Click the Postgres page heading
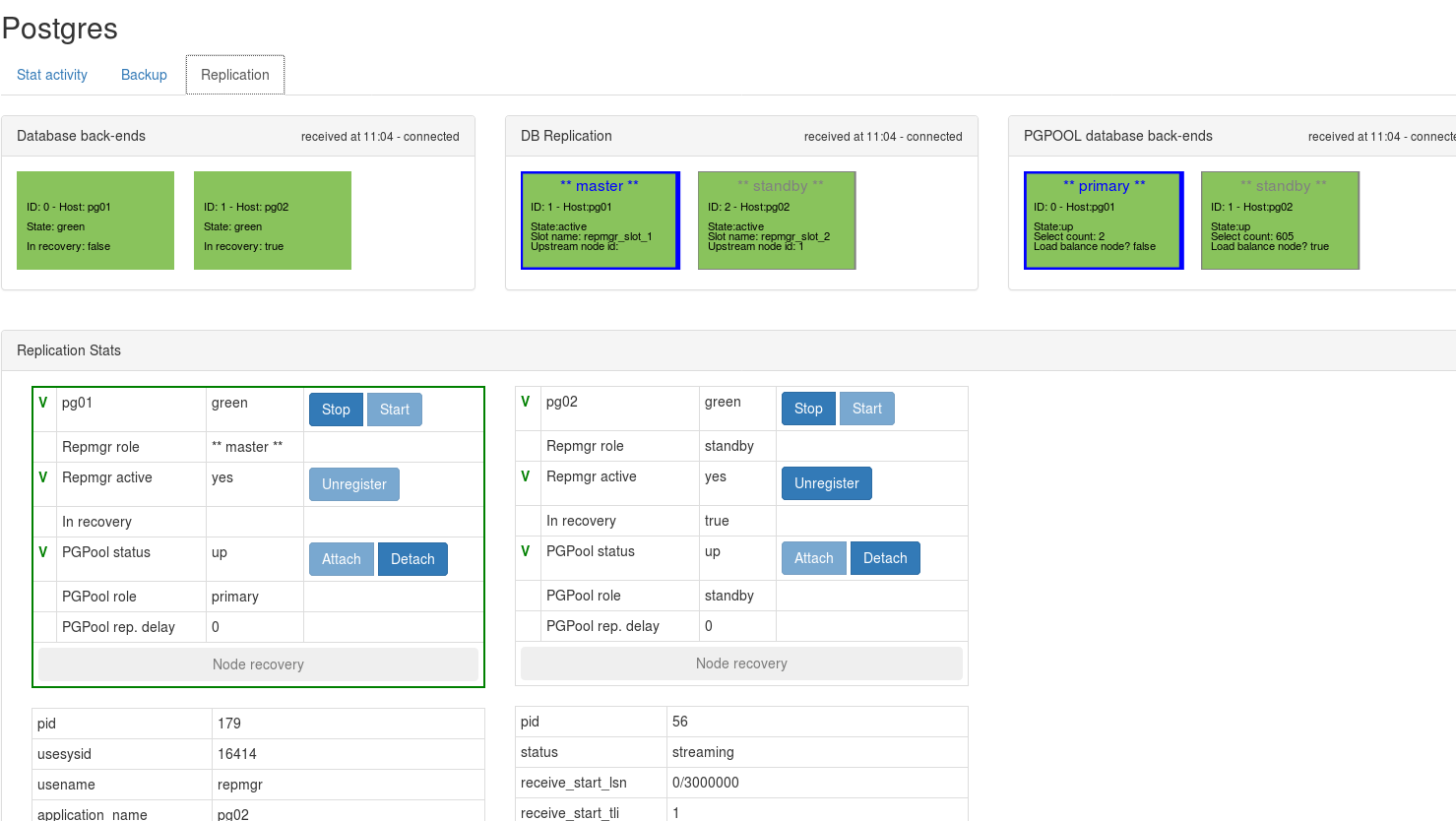Screen dimensions: 1456x821 [60, 29]
